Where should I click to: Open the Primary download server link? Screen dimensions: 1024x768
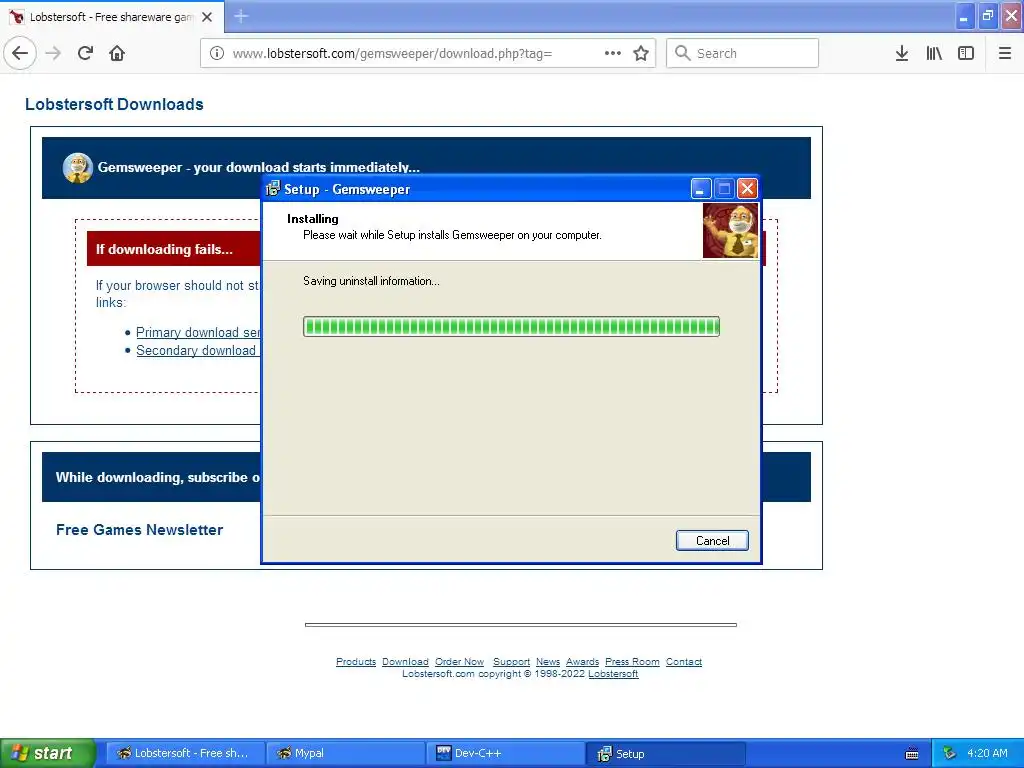(x=198, y=332)
